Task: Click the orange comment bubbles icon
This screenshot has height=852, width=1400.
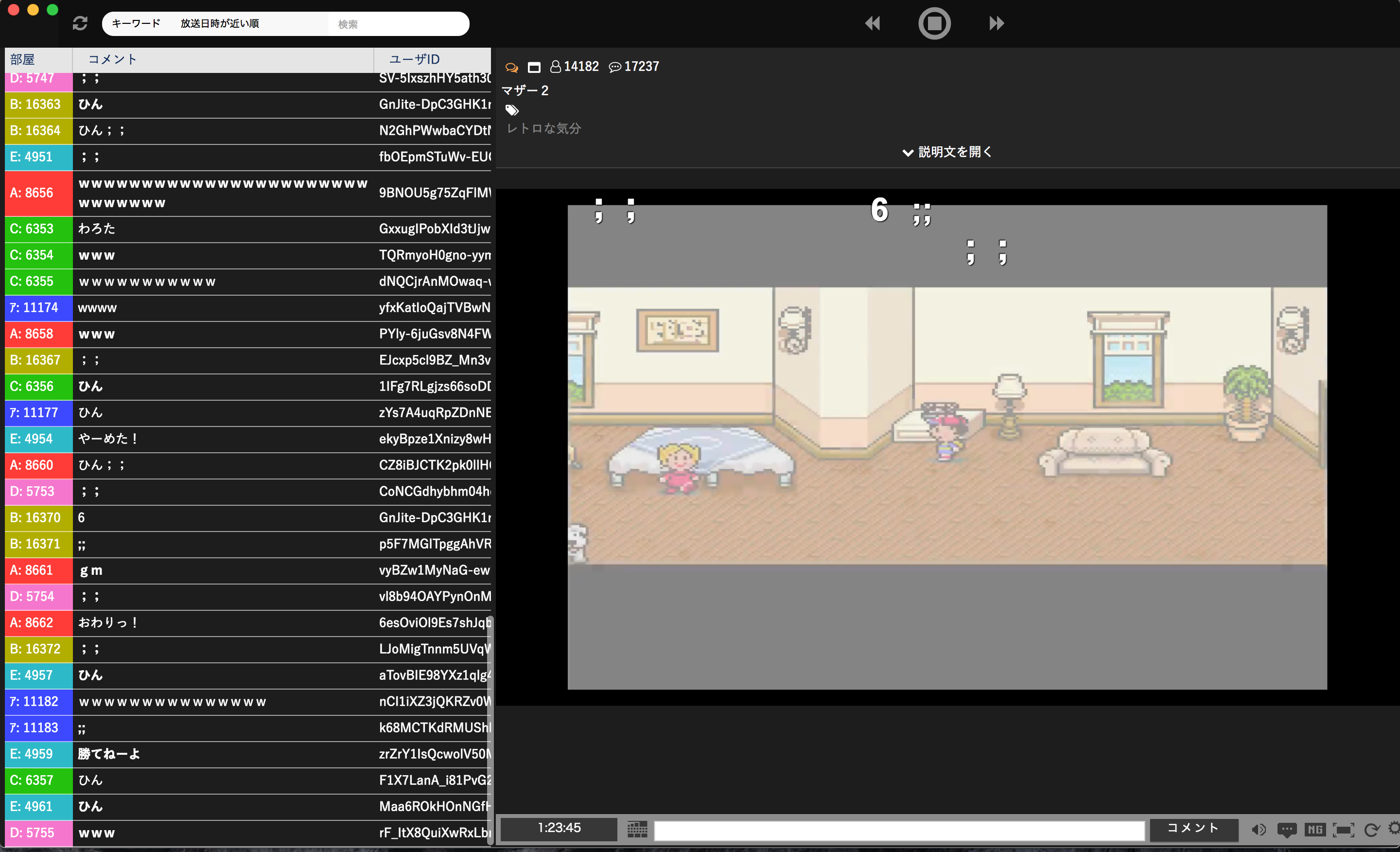Action: point(511,68)
